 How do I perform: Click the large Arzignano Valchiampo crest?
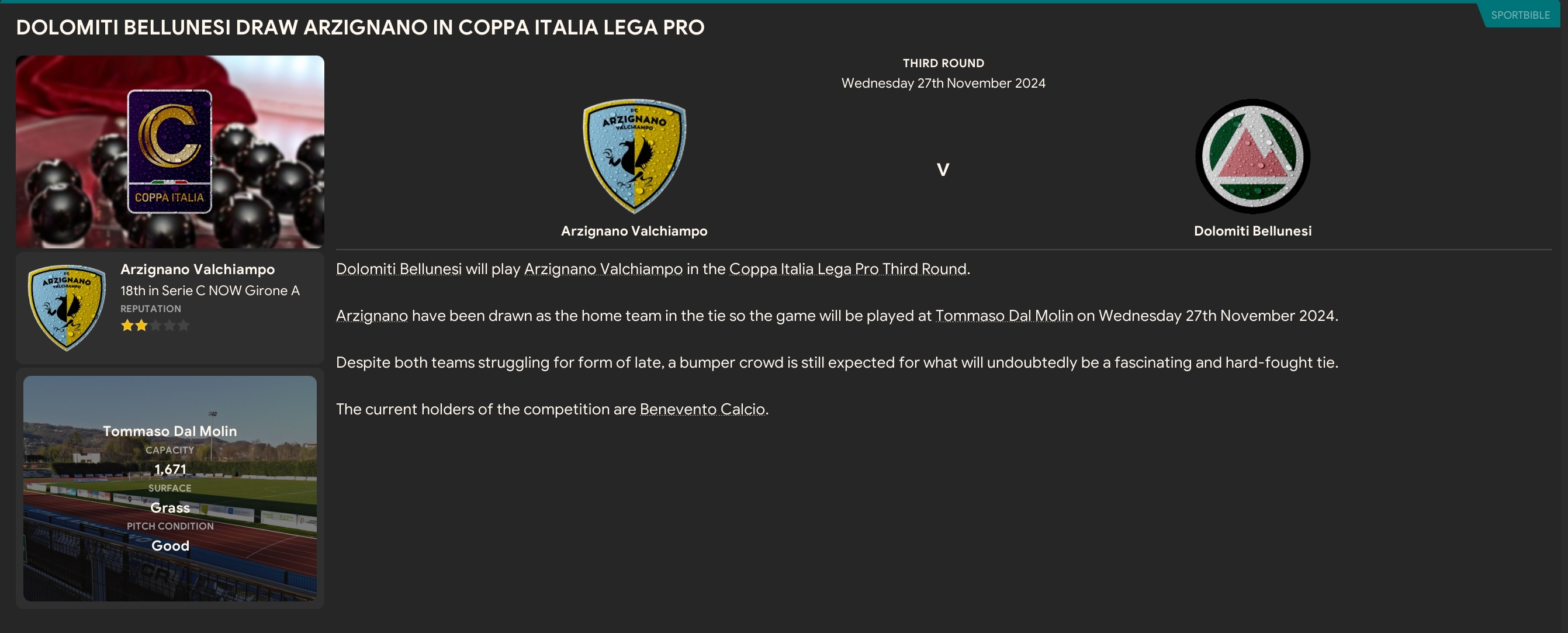click(x=634, y=156)
